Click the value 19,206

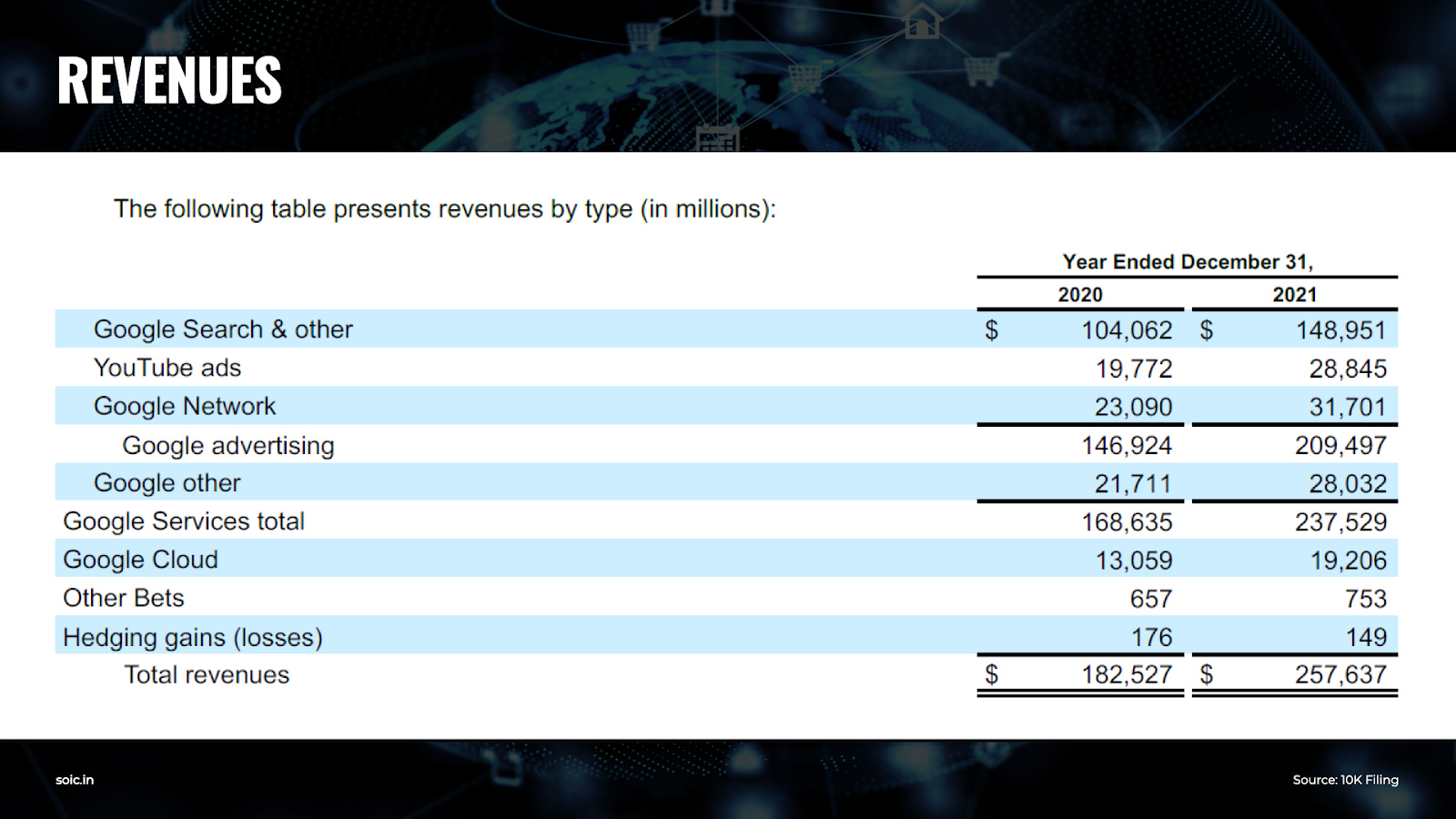[1348, 561]
